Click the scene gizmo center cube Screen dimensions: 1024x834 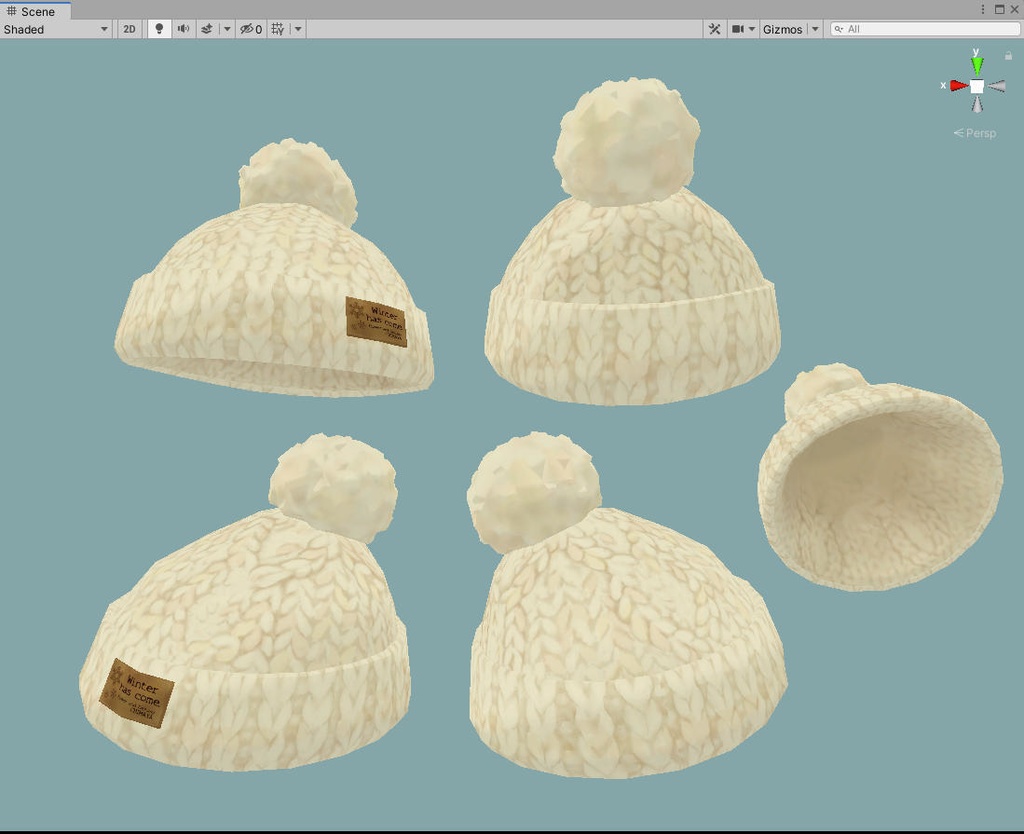click(x=975, y=86)
